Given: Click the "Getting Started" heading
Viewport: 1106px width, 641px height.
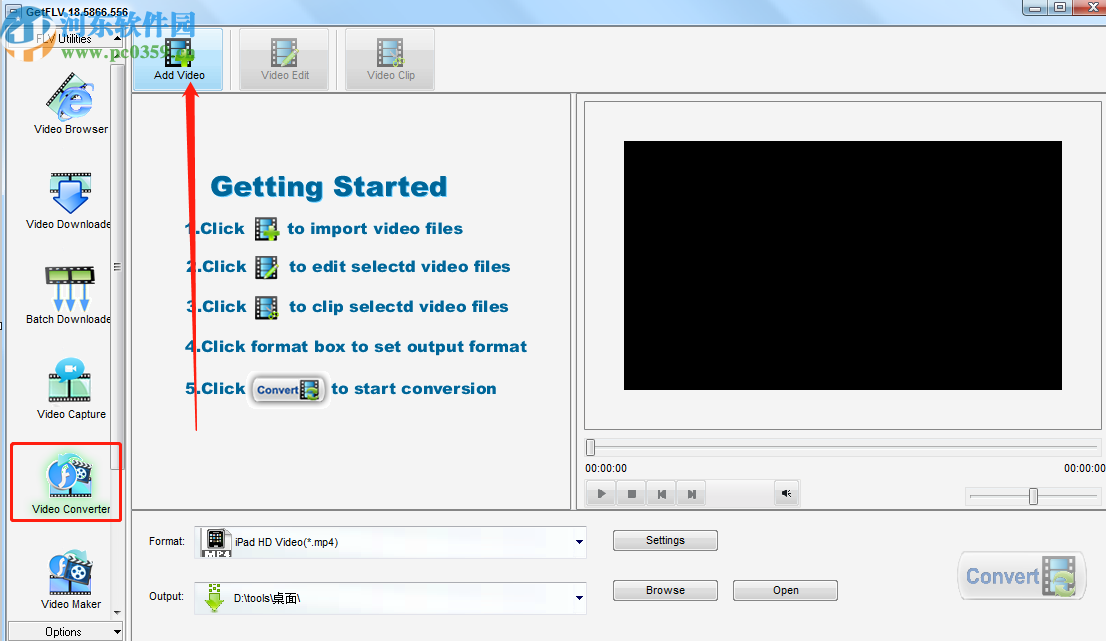Looking at the screenshot, I should click(x=329, y=187).
